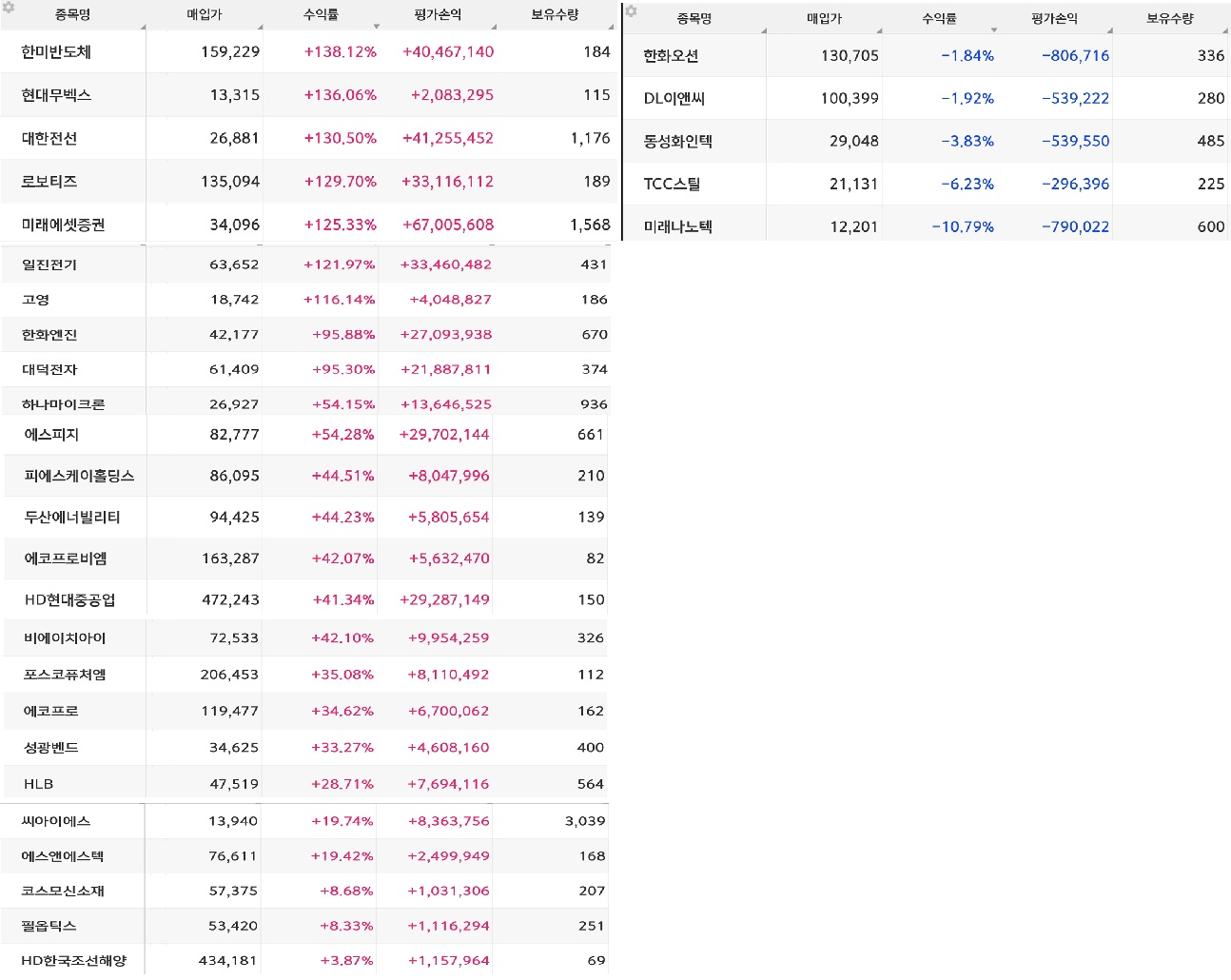
Task: Click the 일진전기 stock name
Action: (49, 265)
